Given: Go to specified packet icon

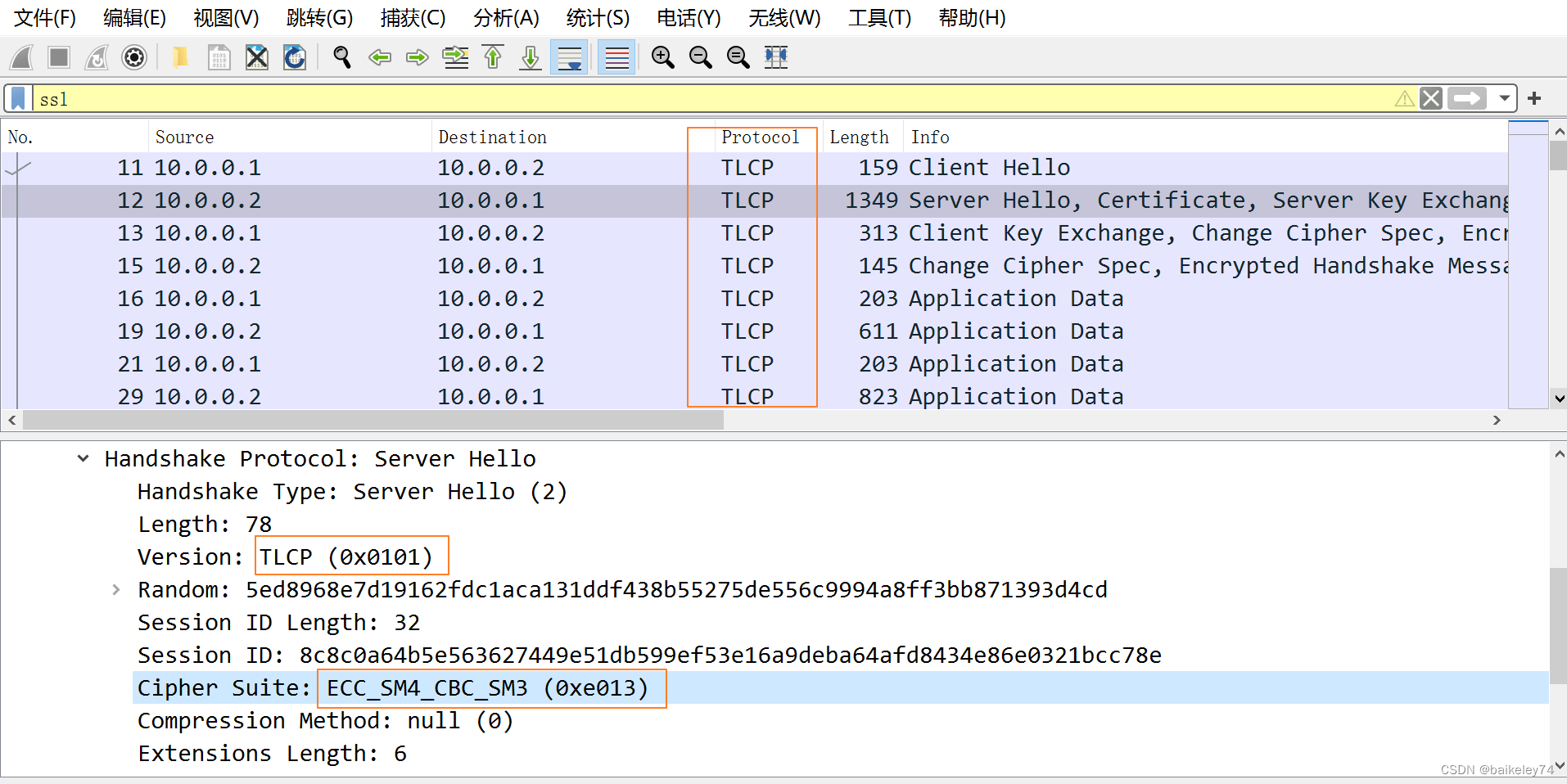Looking at the screenshot, I should click(455, 57).
